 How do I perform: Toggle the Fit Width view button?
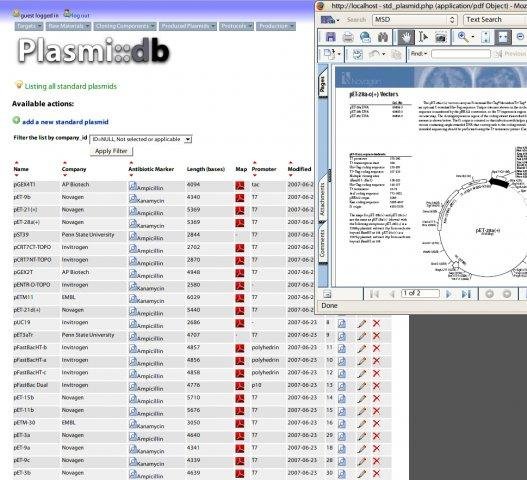tap(503, 37)
